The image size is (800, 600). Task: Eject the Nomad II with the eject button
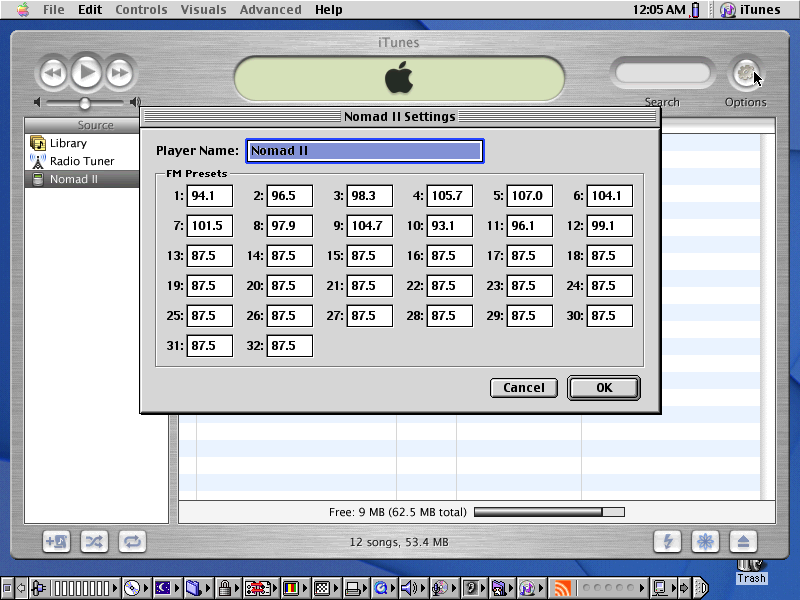pyautogui.click(x=743, y=541)
